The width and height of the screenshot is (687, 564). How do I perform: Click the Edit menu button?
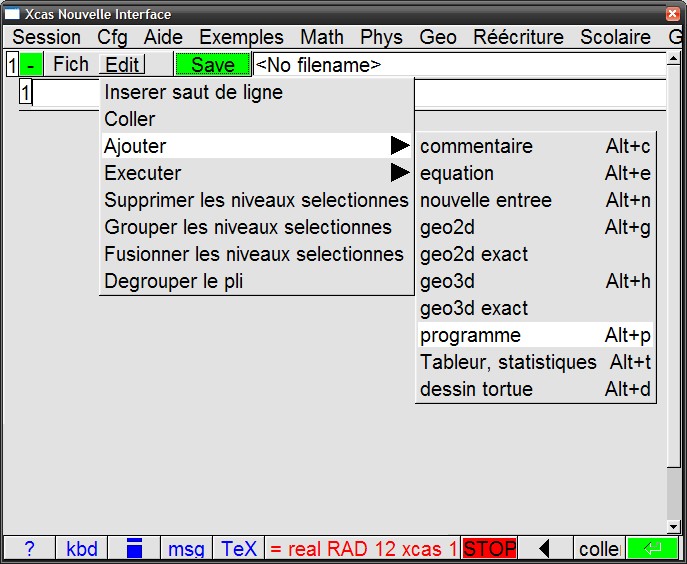tap(122, 65)
